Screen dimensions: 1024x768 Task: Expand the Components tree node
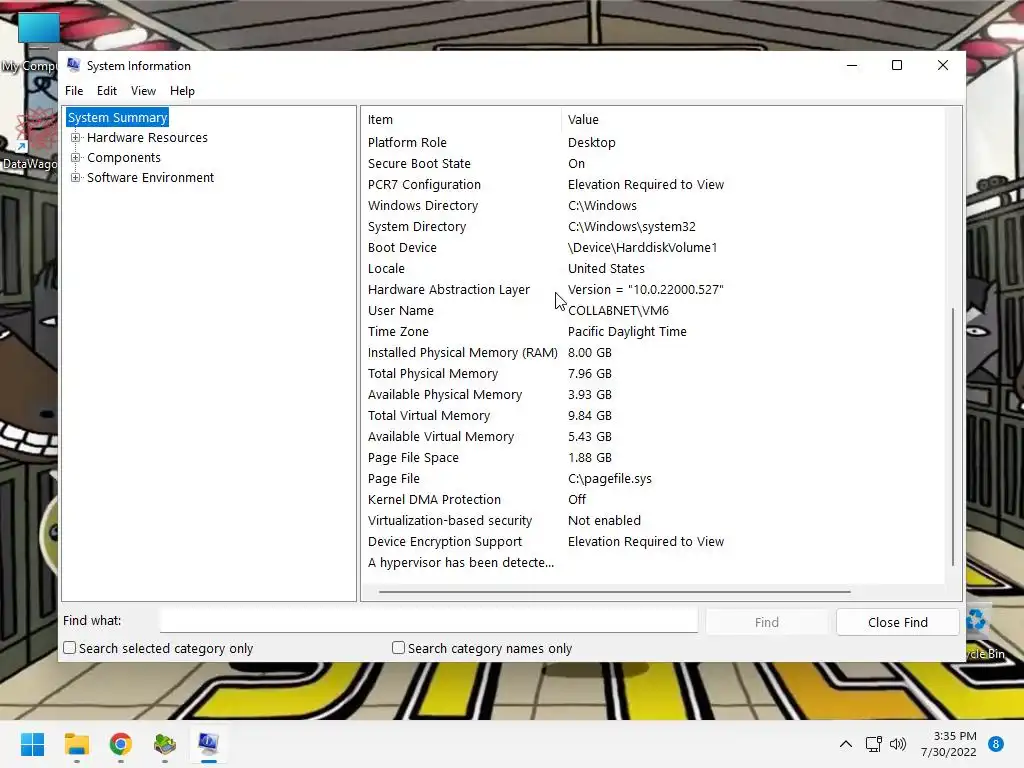point(76,157)
